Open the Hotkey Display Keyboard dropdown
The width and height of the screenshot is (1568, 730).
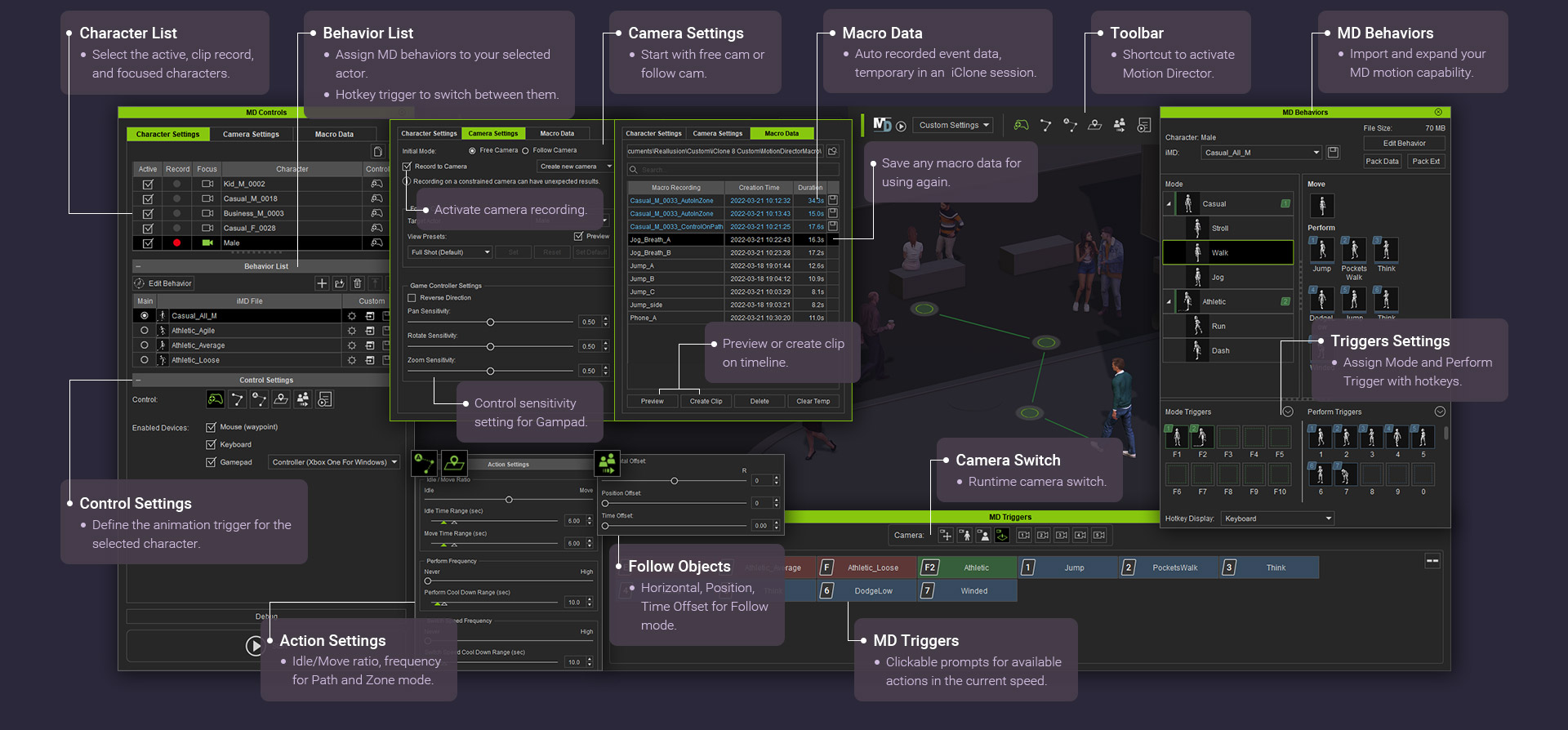pos(1278,519)
